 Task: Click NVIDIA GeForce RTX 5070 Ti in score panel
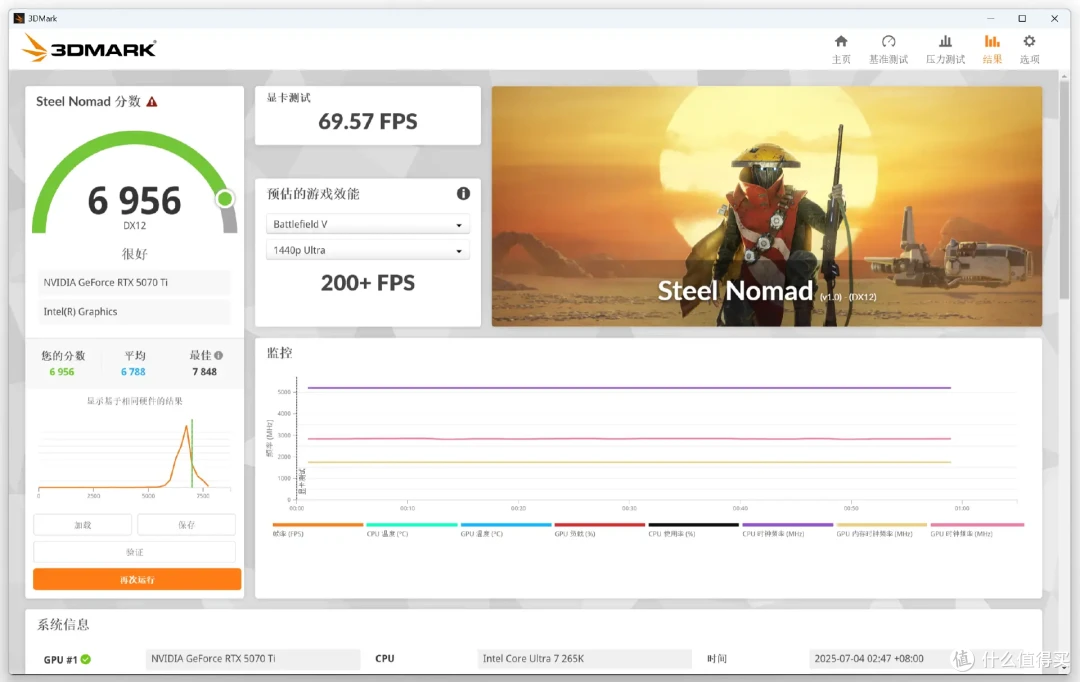(134, 282)
